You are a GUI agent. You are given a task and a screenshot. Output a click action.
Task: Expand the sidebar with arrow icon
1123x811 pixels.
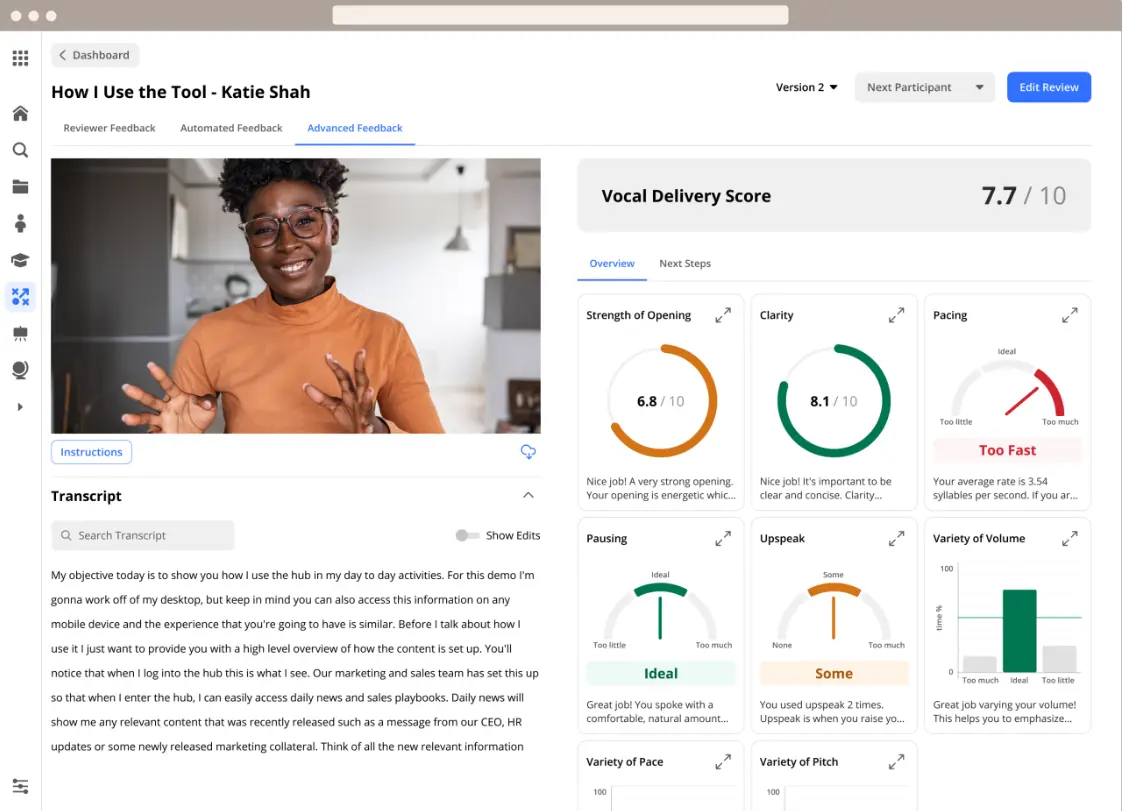tap(20, 407)
